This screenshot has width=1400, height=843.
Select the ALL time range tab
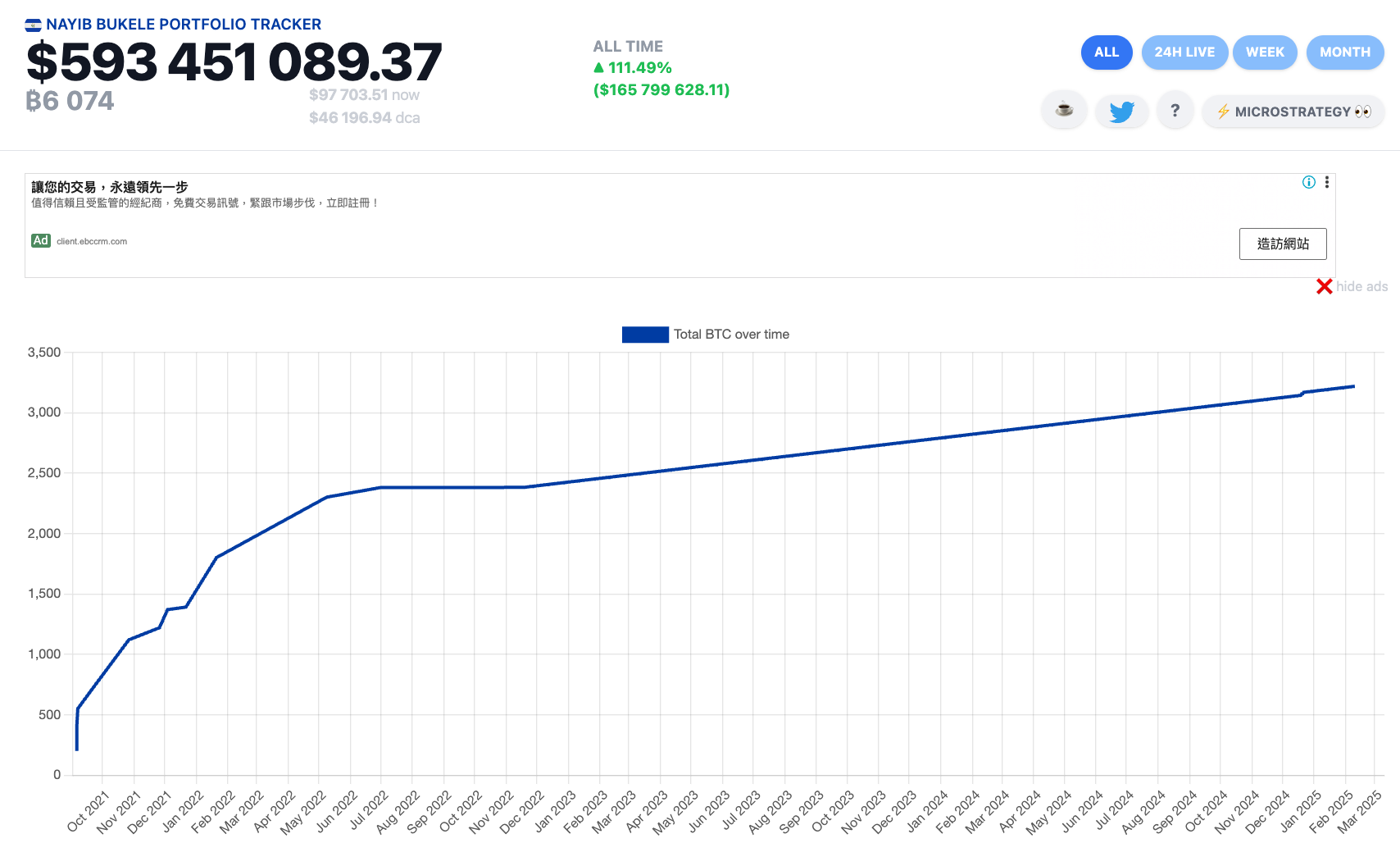[1107, 52]
